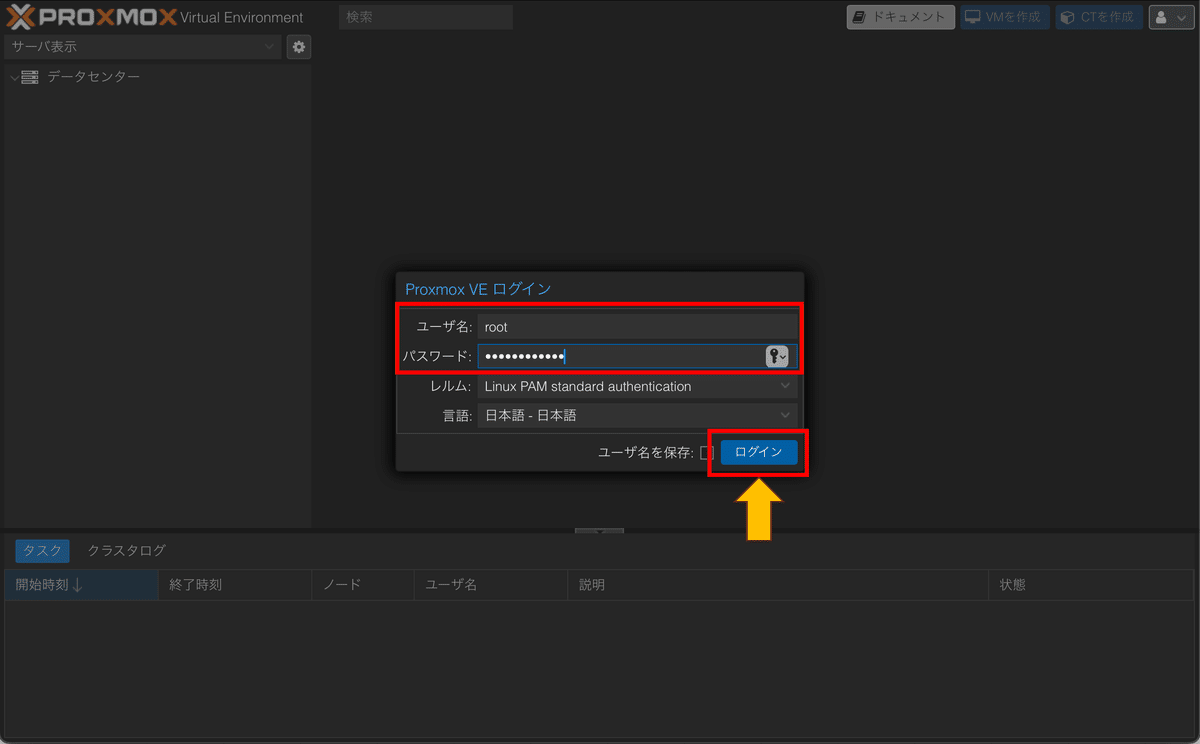Click the CTを作成 button
The image size is (1200, 744).
[1099, 17]
